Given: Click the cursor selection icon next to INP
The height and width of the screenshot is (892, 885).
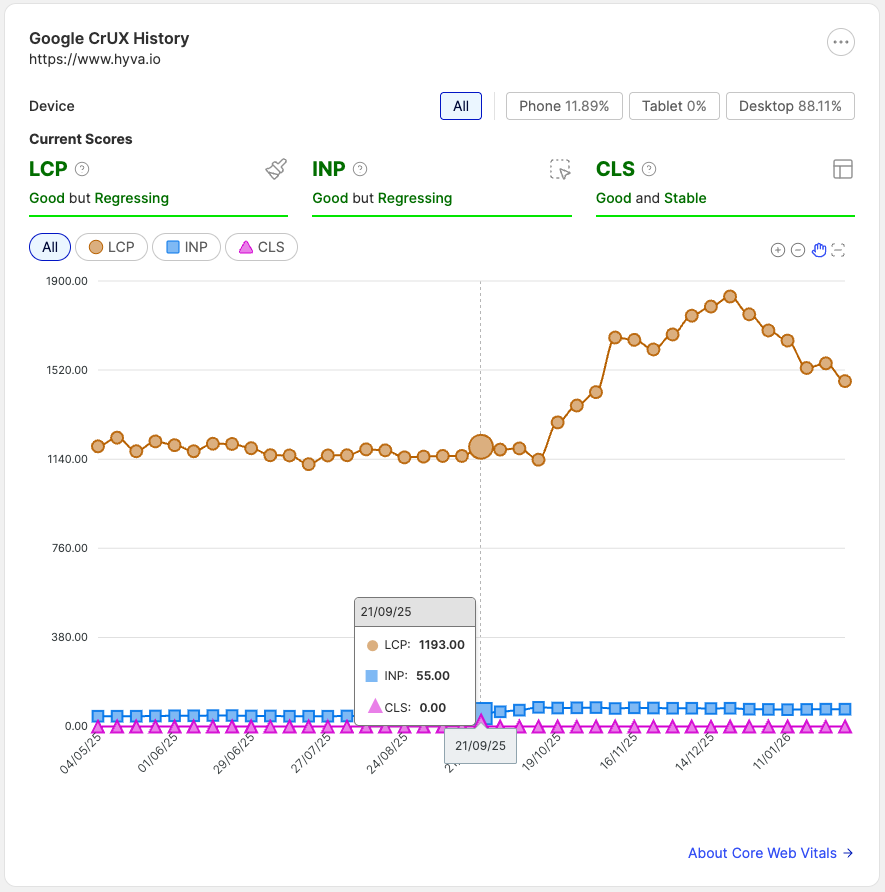Looking at the screenshot, I should coord(561,169).
